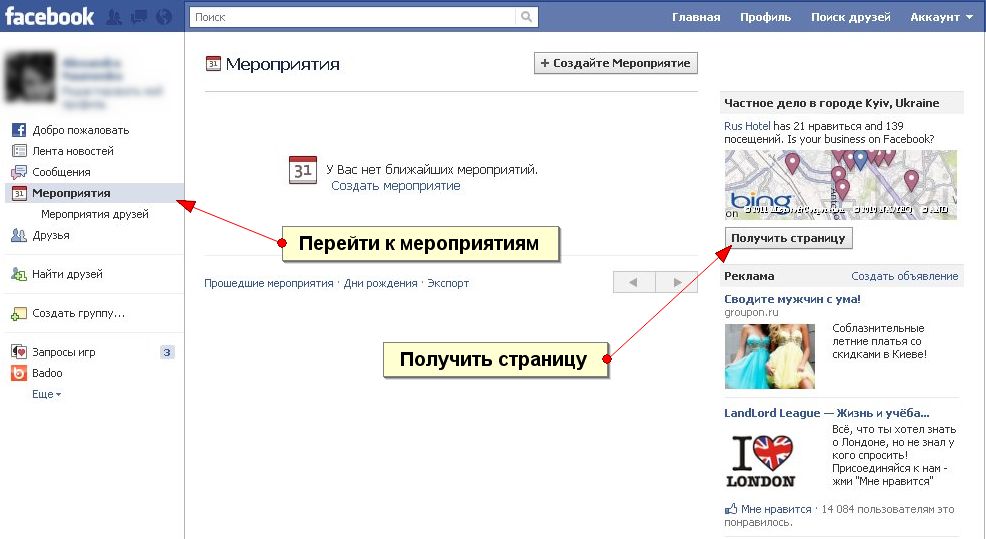Click the Друзья people icon
Viewport: 986px width, 539px height.
point(19,235)
